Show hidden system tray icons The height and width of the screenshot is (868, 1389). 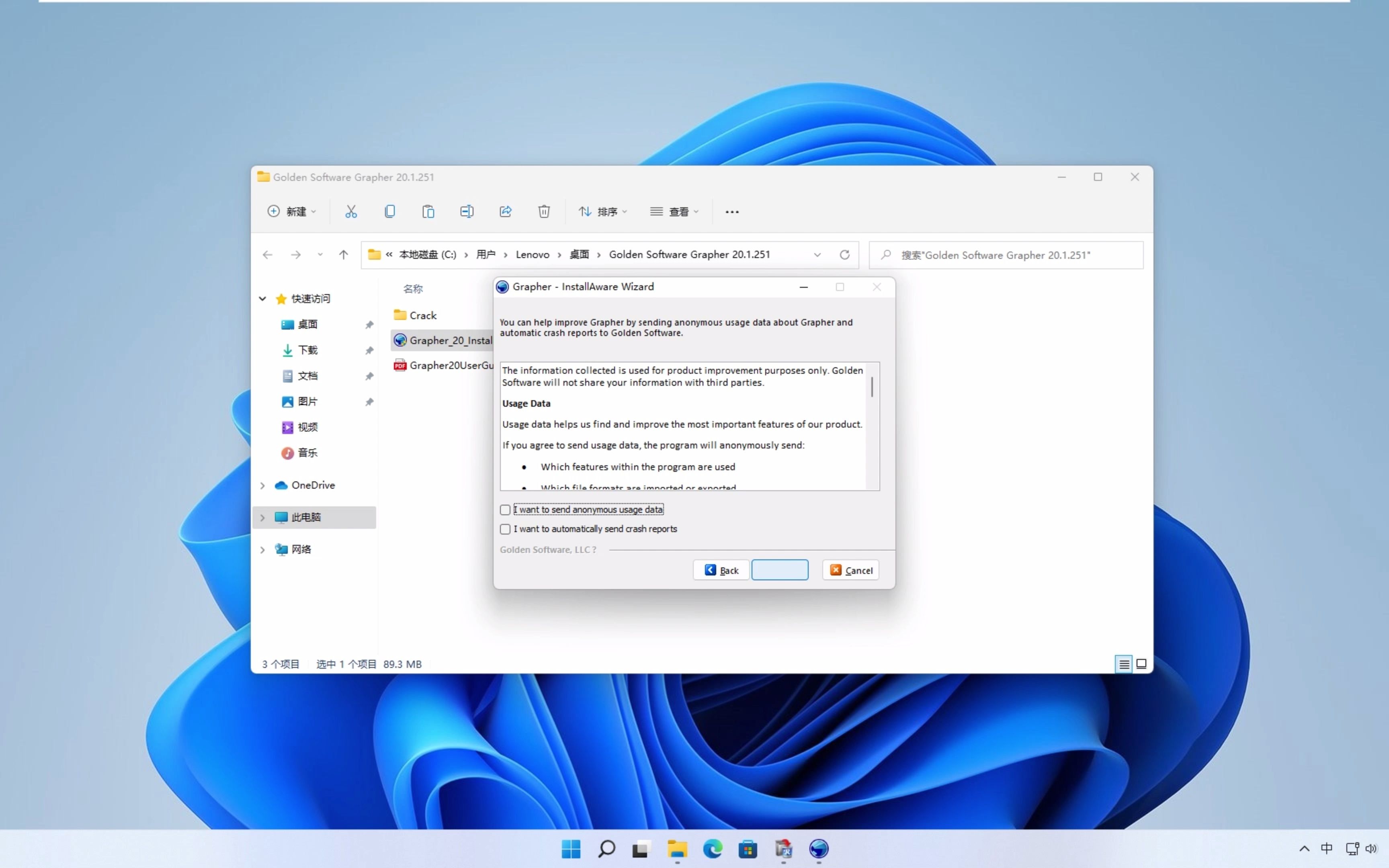[1304, 848]
